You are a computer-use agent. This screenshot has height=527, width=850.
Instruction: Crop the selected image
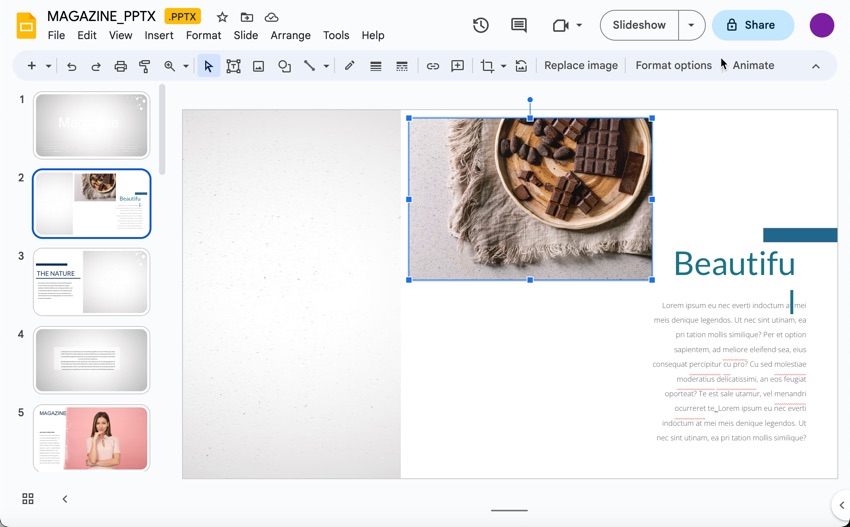[x=487, y=66]
